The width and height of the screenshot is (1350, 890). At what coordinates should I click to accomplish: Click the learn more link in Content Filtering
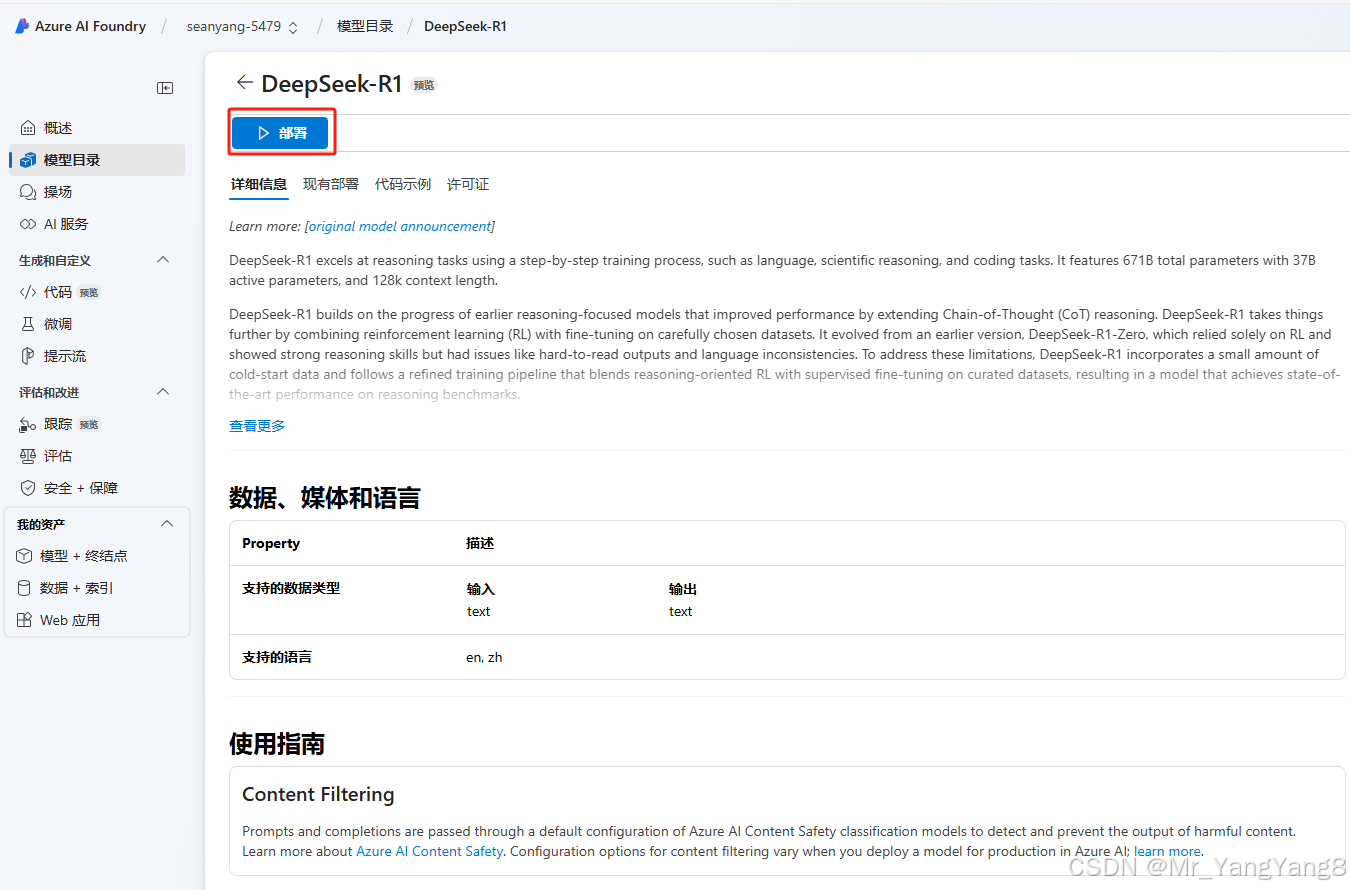coord(1167,852)
